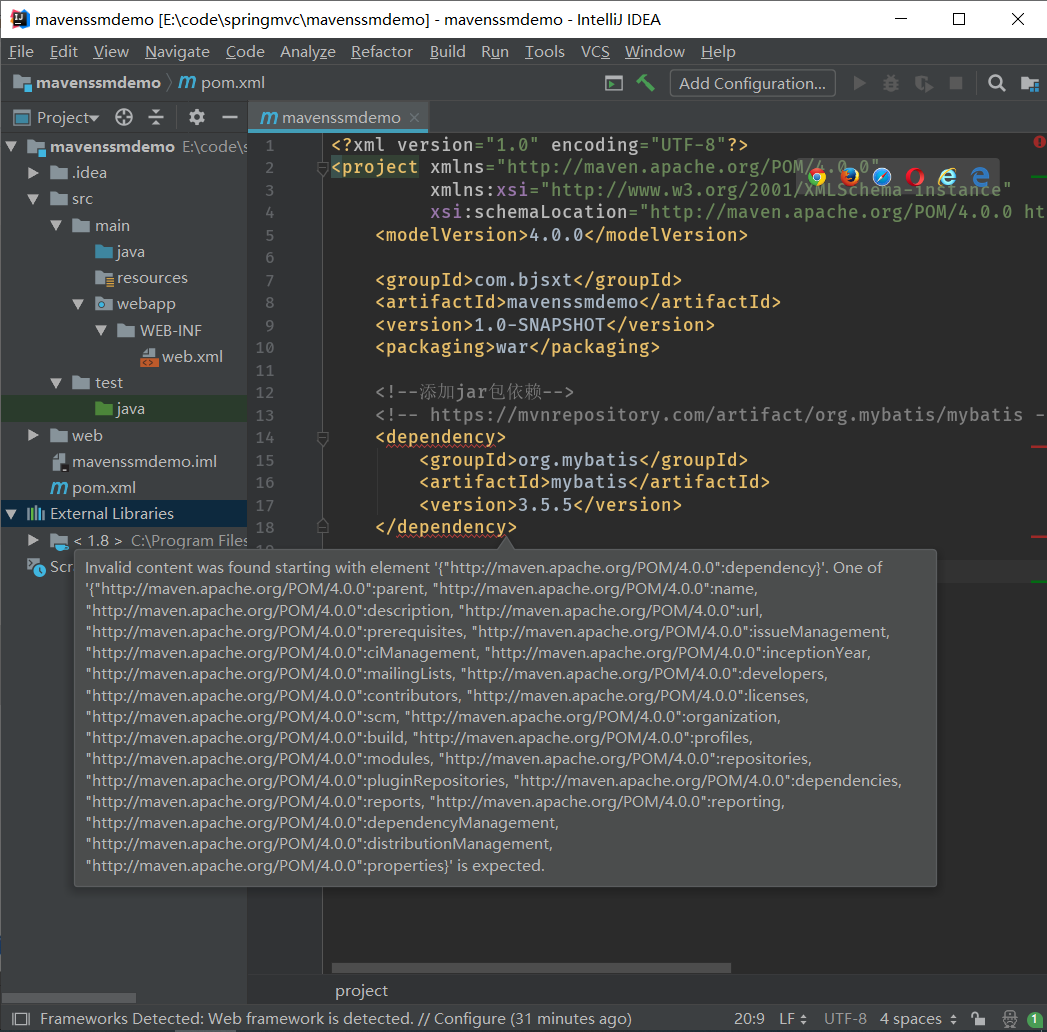Open Project panel settings gear
1047x1032 pixels.
pos(196,117)
